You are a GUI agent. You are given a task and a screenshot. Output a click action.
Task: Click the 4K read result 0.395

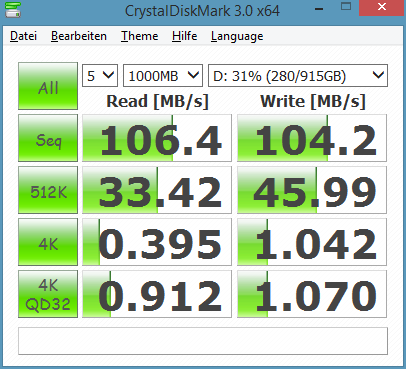click(157, 242)
